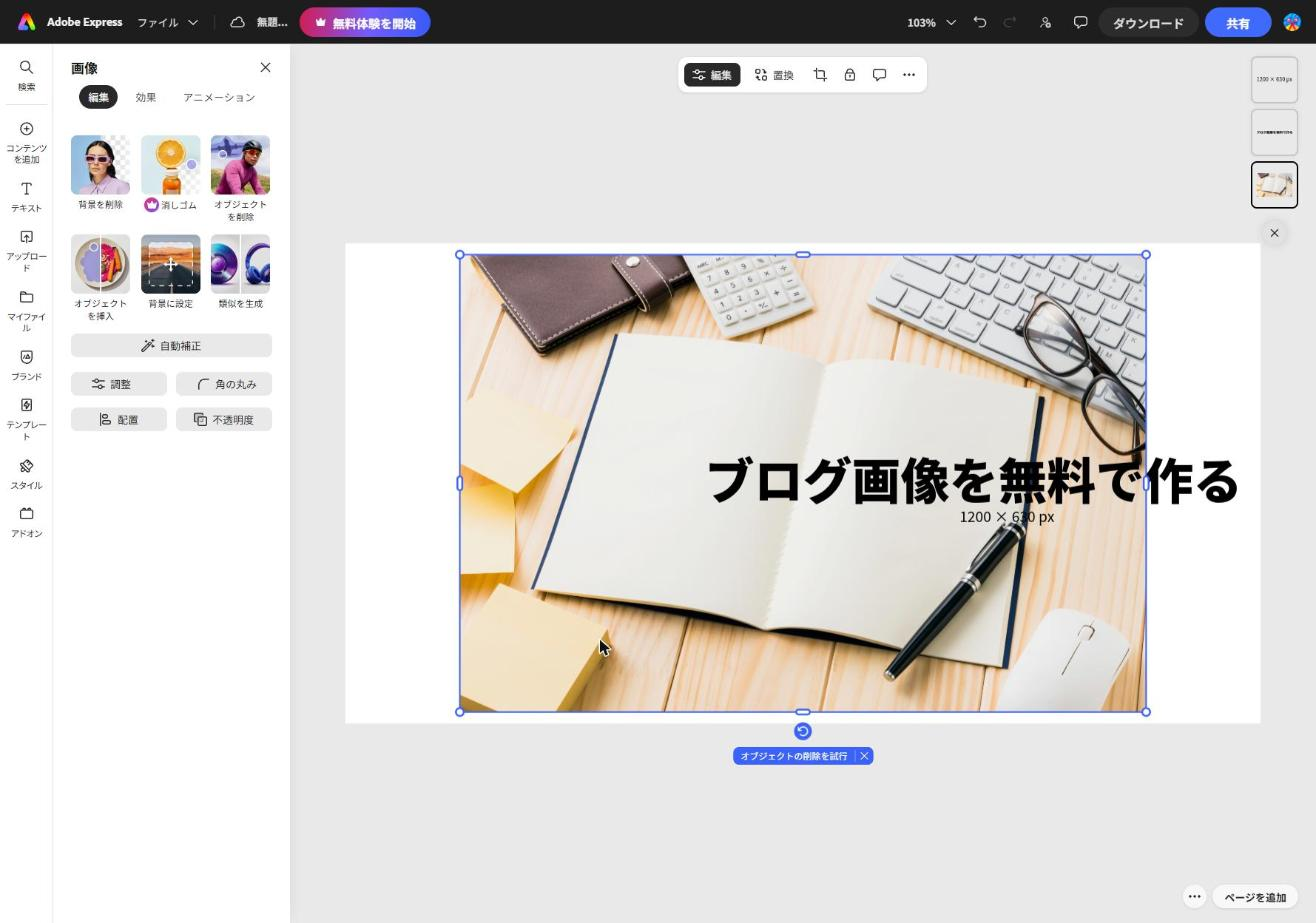The height and width of the screenshot is (923, 1316).
Task: Close the 画像 panel
Action: point(265,67)
